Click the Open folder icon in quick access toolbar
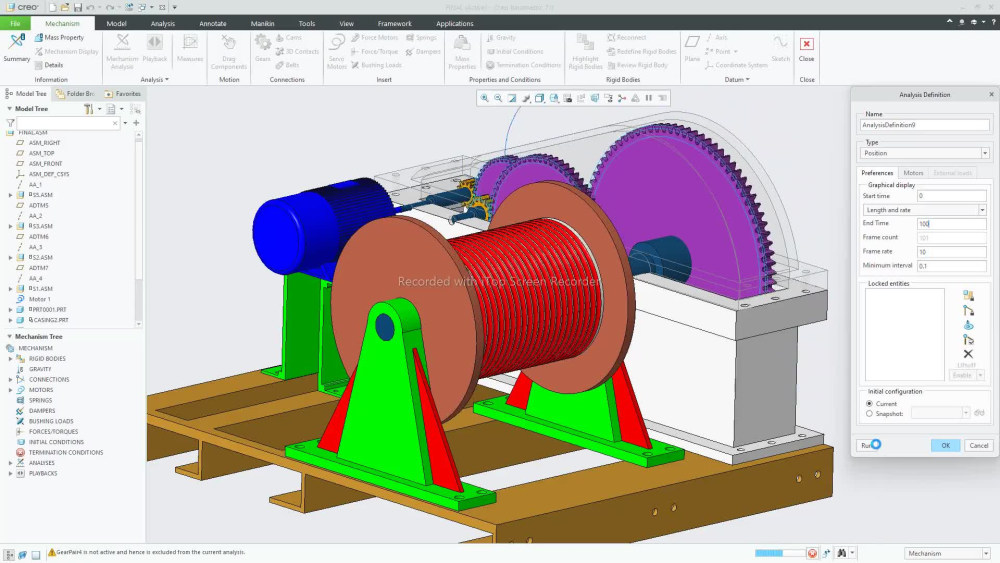 (64, 8)
